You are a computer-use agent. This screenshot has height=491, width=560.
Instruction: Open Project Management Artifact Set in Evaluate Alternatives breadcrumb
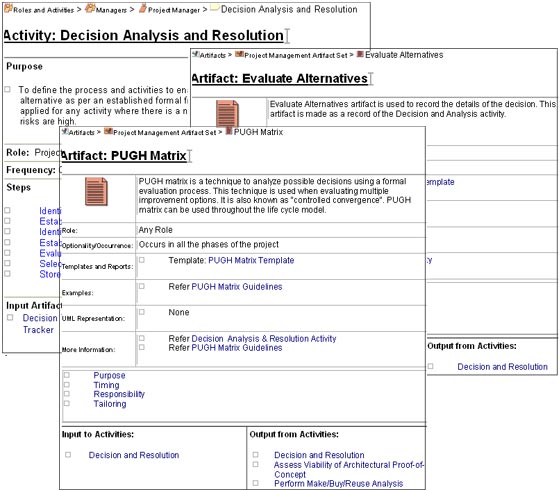point(296,55)
